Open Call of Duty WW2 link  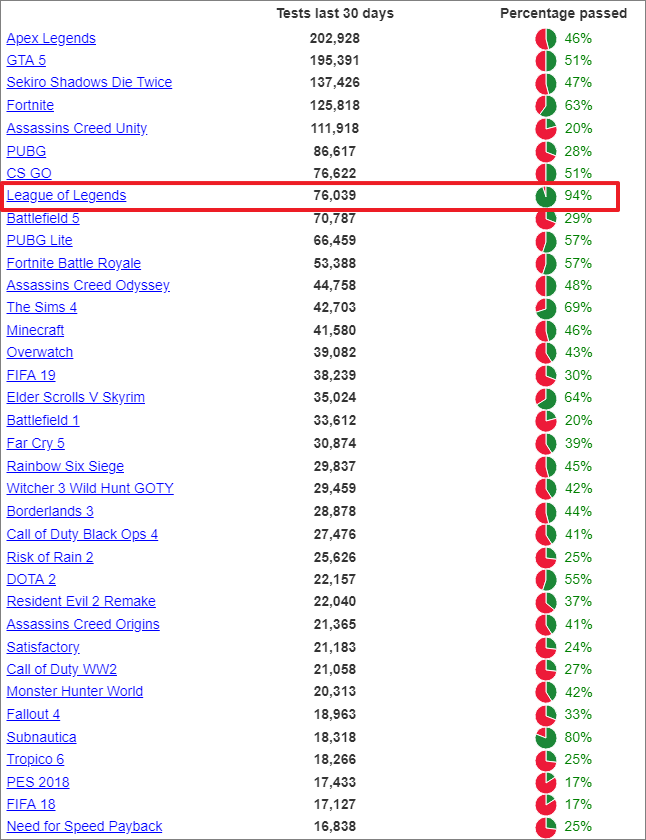click(62, 670)
